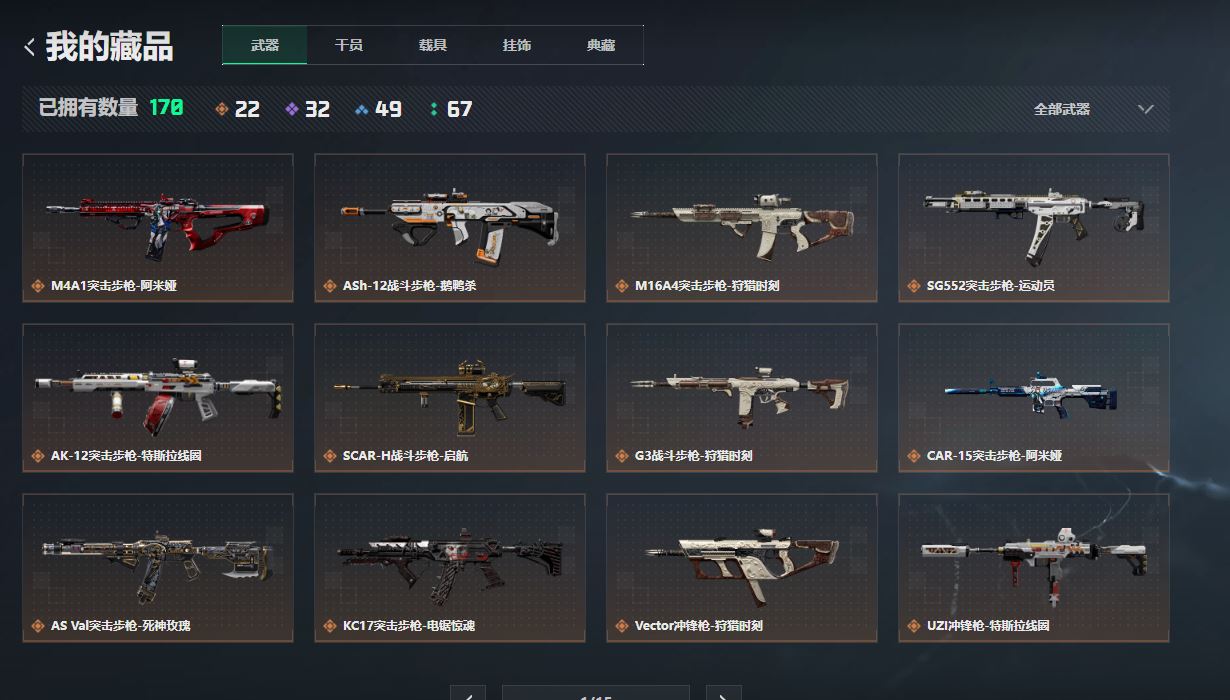Viewport: 1230px width, 700px height.
Task: Select the CAR-15突击步枪-阿米娅 skin card
Action: pos(1034,398)
